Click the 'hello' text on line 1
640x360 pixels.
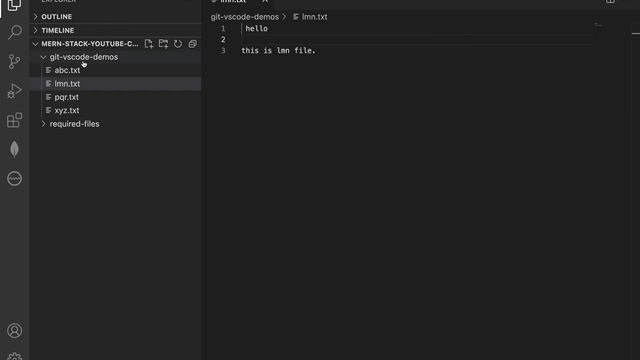point(256,29)
